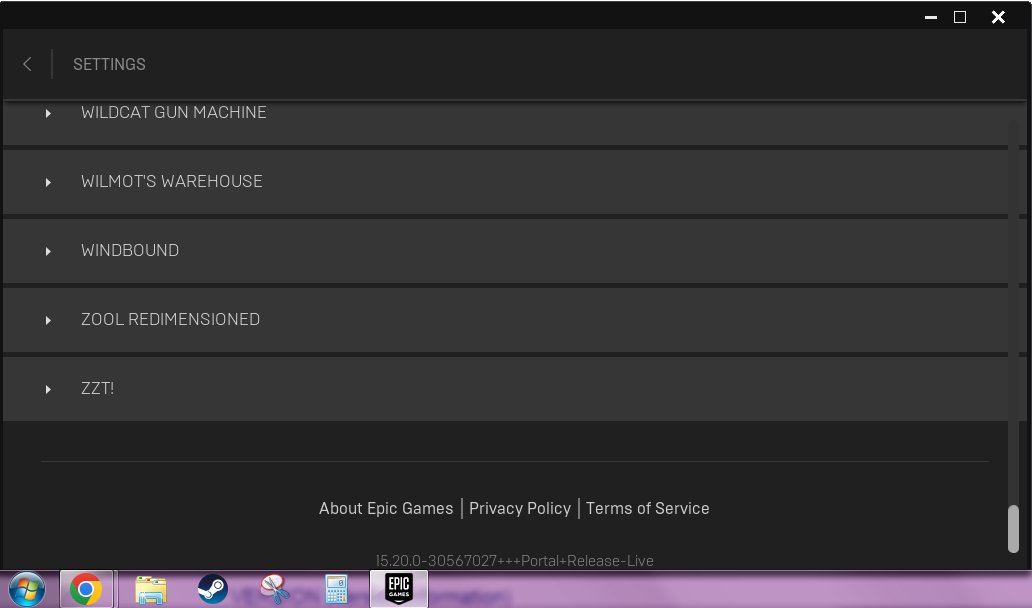Select the launcher version number text
The image size is (1032, 608).
(514, 561)
